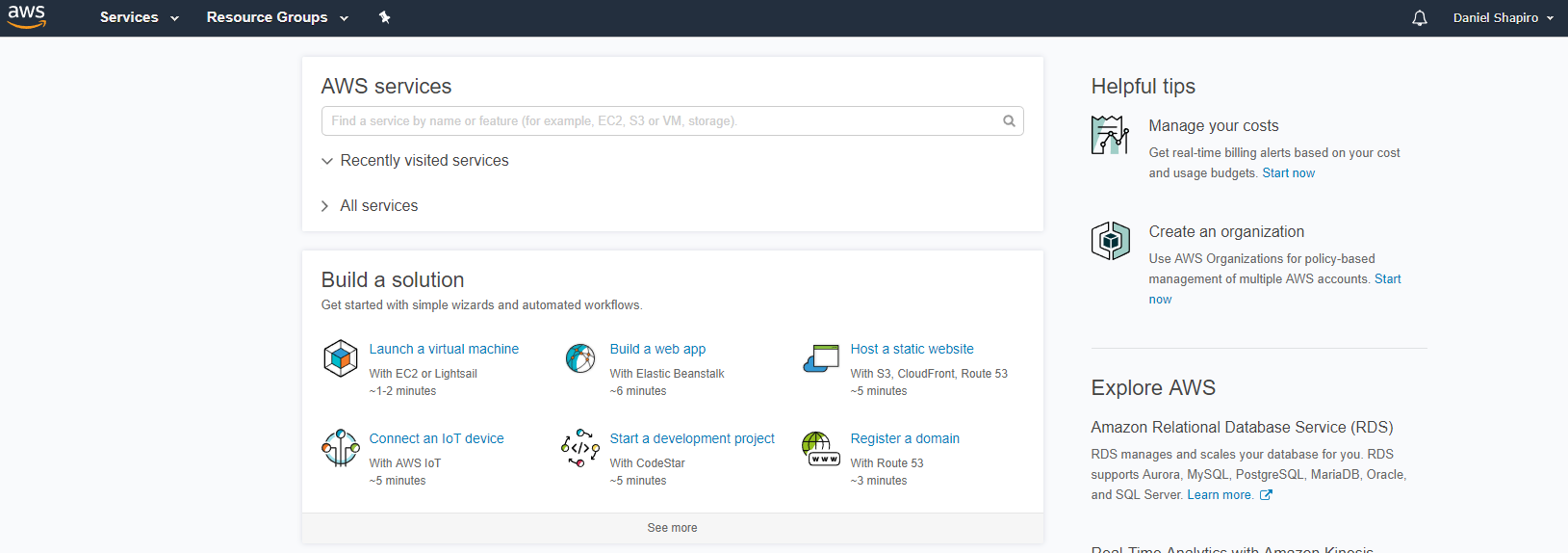
Task: Click the web app globe icon
Action: (x=580, y=358)
